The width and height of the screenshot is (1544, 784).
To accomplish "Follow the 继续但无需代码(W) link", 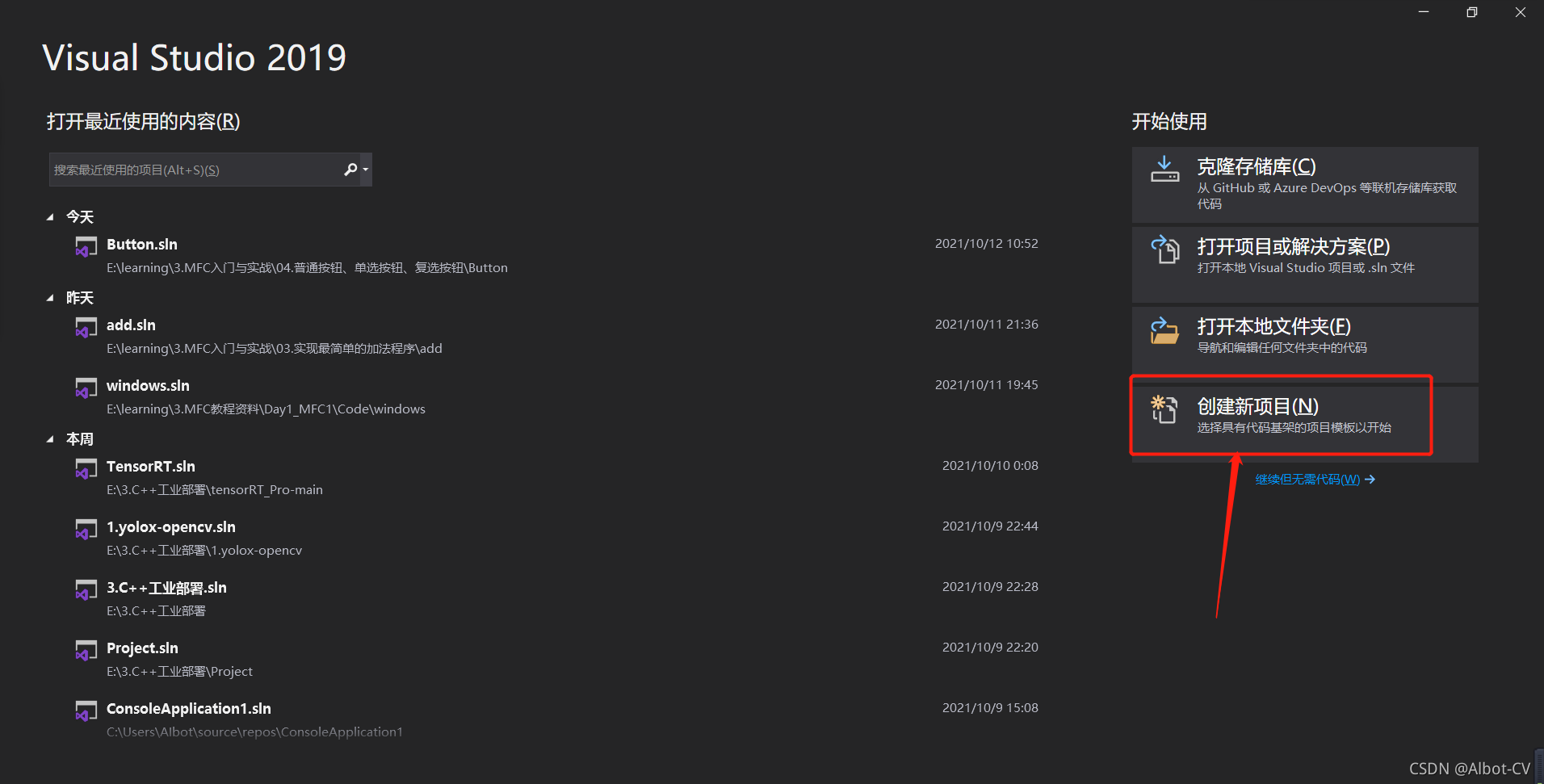I will pyautogui.click(x=1315, y=480).
